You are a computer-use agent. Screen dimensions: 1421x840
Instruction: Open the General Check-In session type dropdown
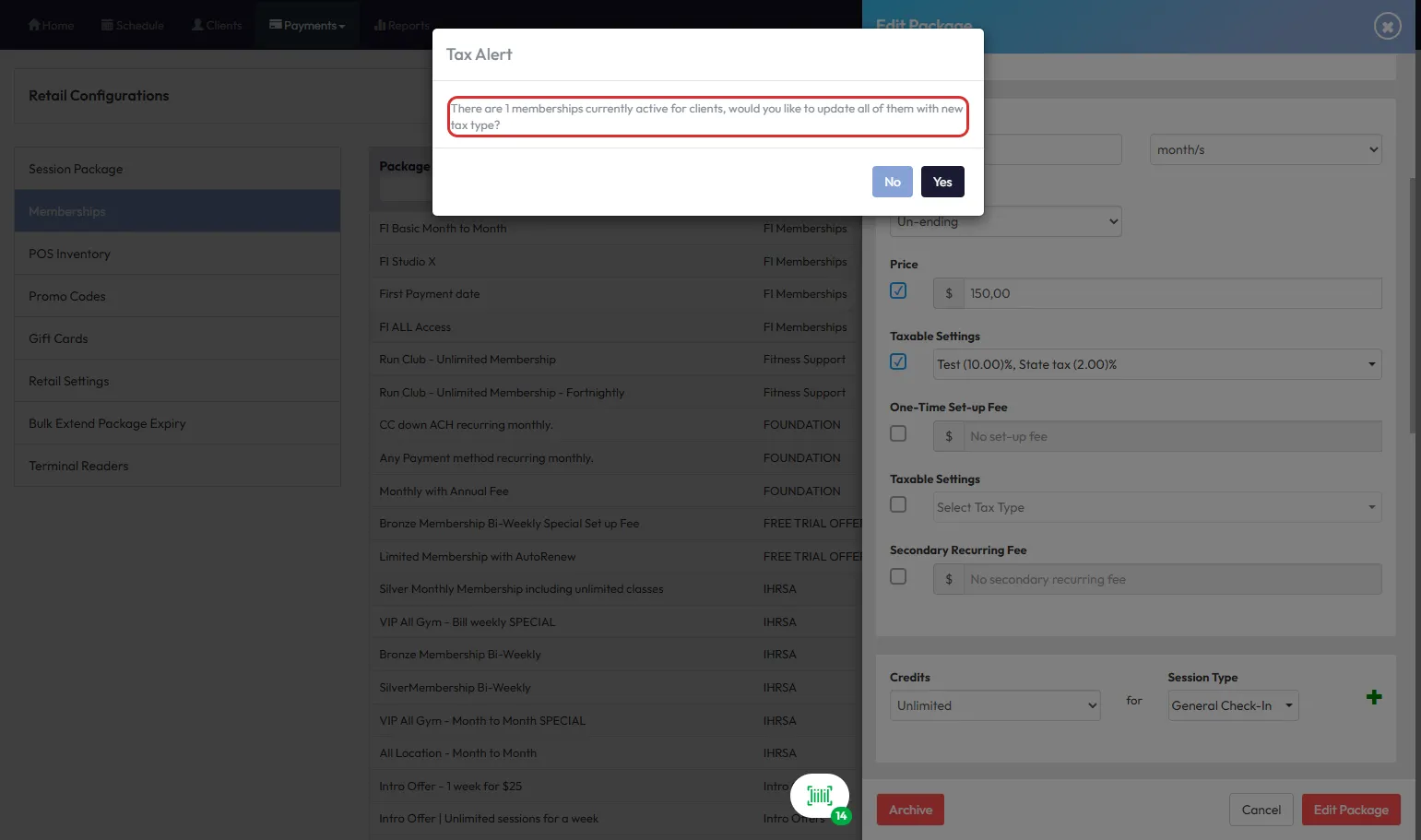[x=1232, y=705]
